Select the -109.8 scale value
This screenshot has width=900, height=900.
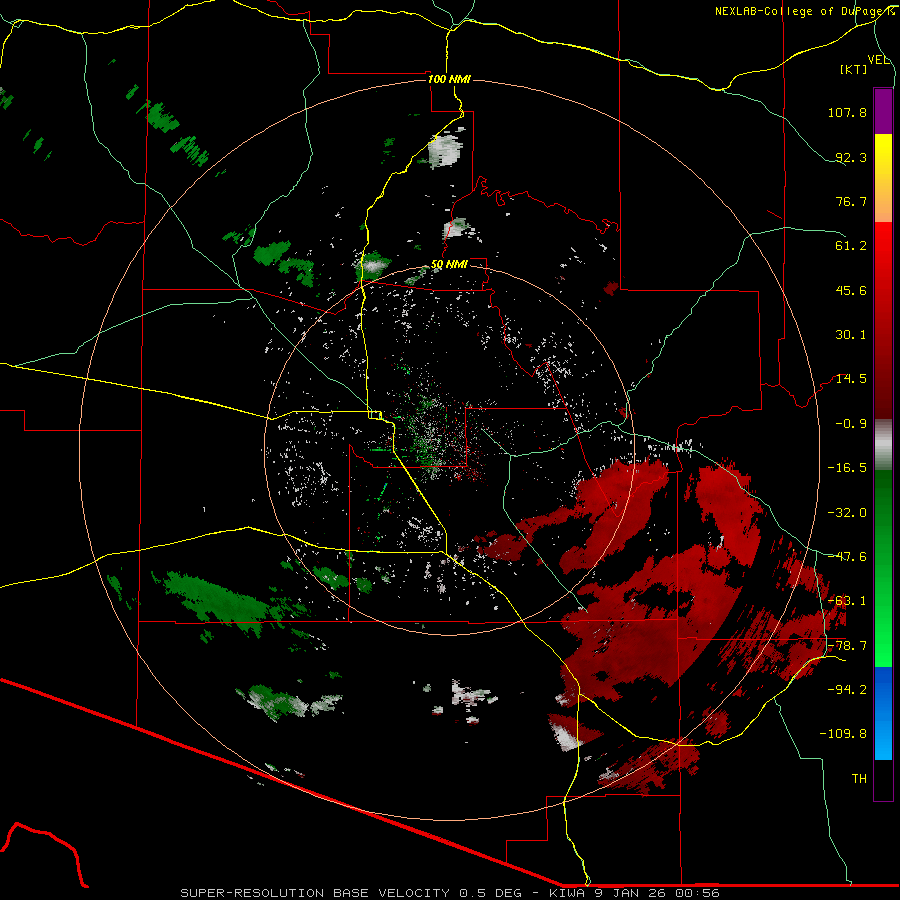click(x=843, y=734)
